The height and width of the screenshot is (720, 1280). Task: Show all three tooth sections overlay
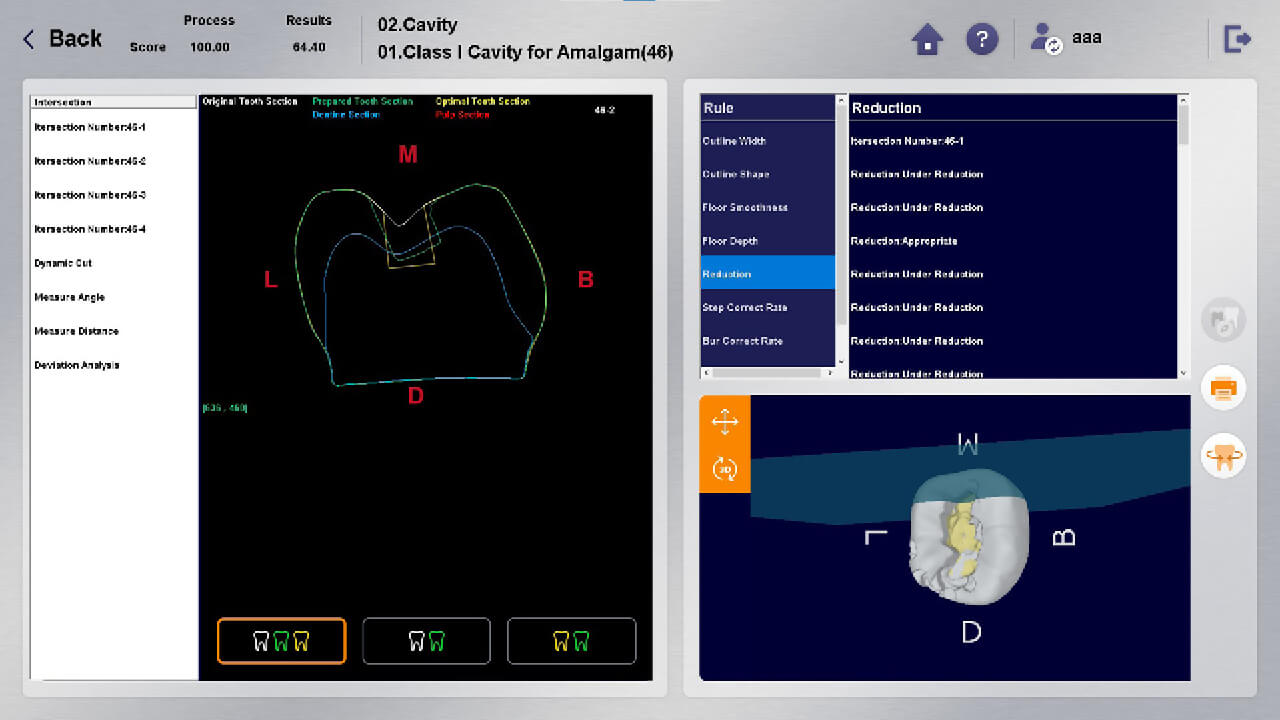(x=281, y=641)
